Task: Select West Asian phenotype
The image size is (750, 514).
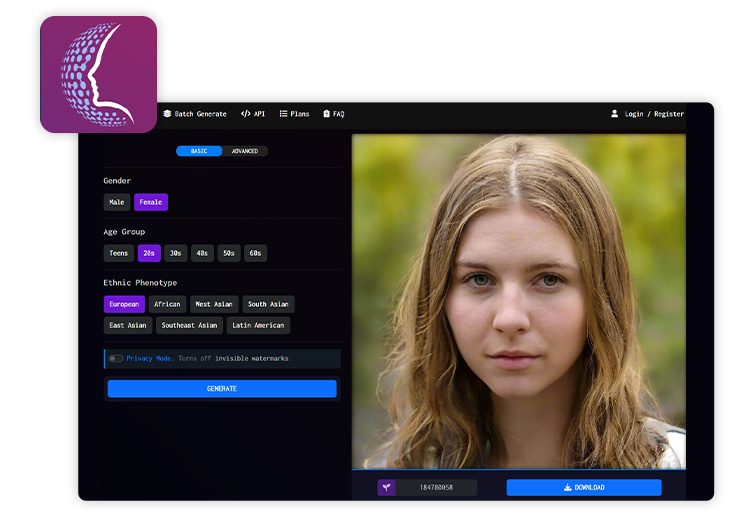Action: pos(214,304)
